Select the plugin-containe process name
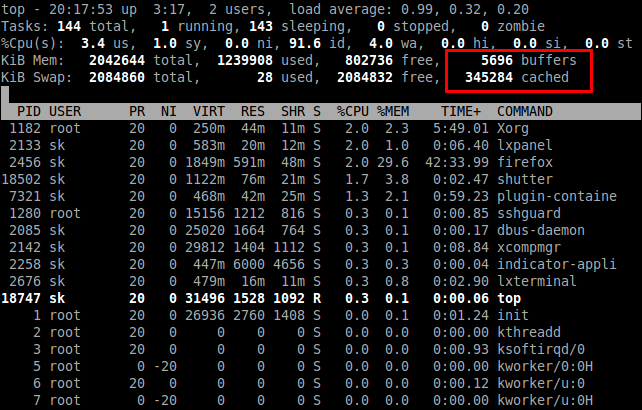The image size is (642, 410). click(x=557, y=196)
